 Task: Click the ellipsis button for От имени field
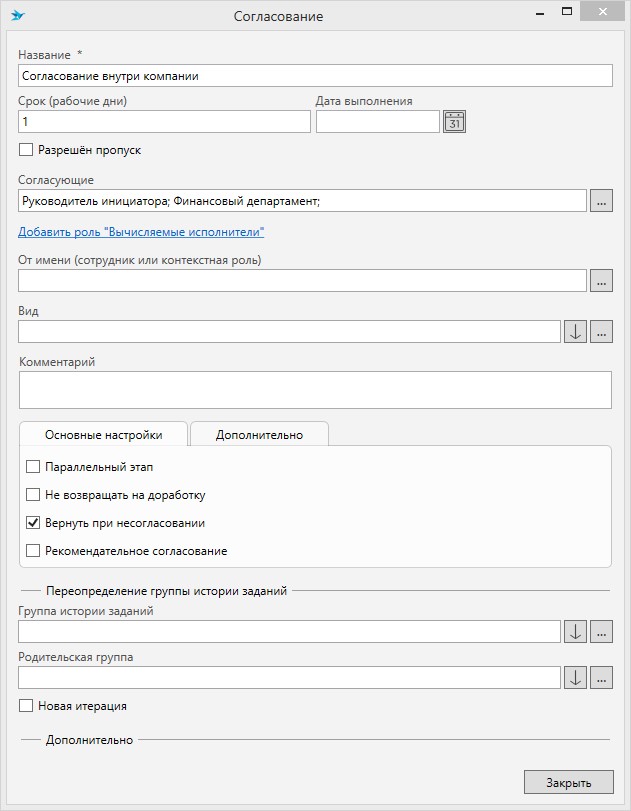[601, 281]
